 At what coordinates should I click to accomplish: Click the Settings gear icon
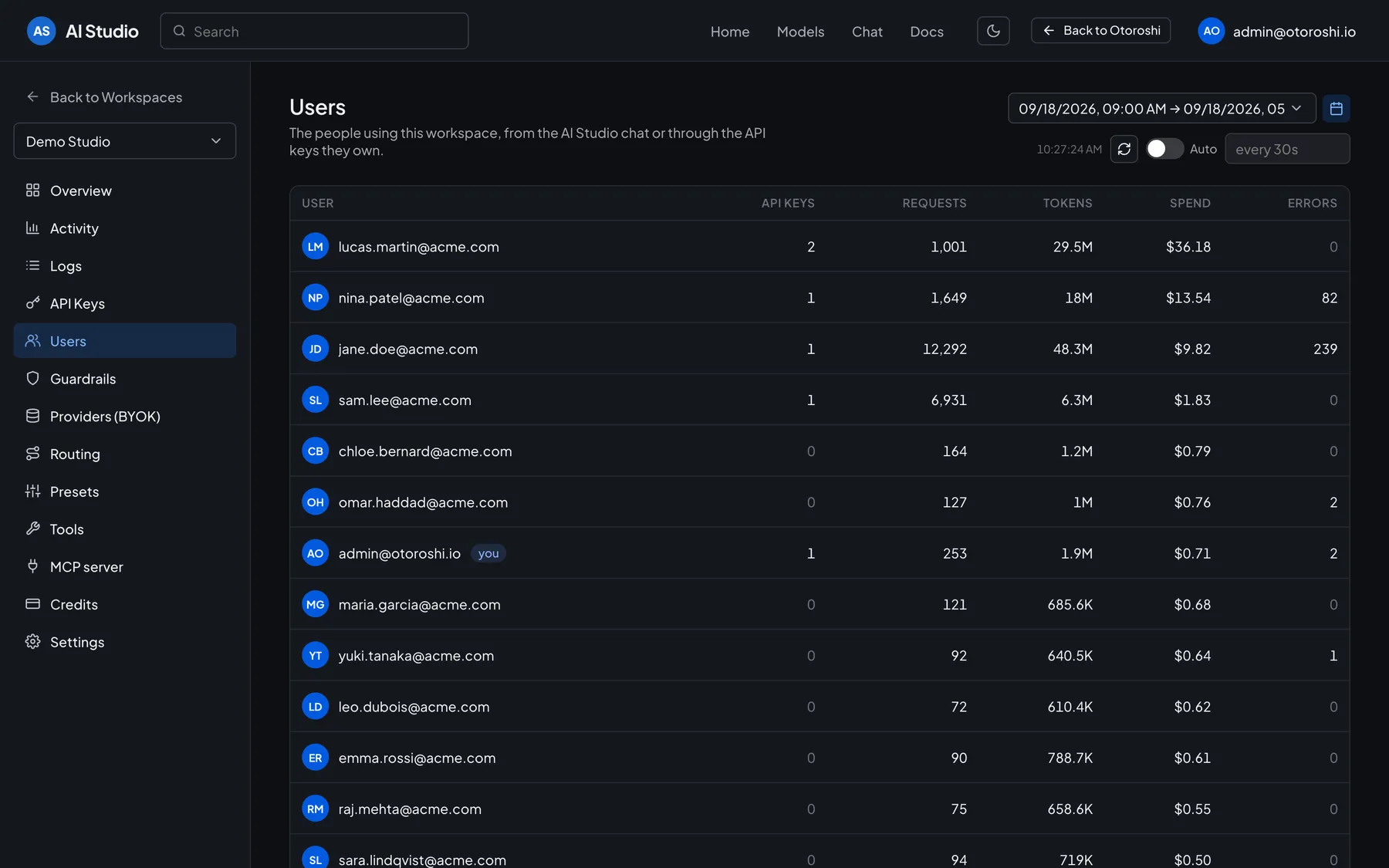point(32,642)
